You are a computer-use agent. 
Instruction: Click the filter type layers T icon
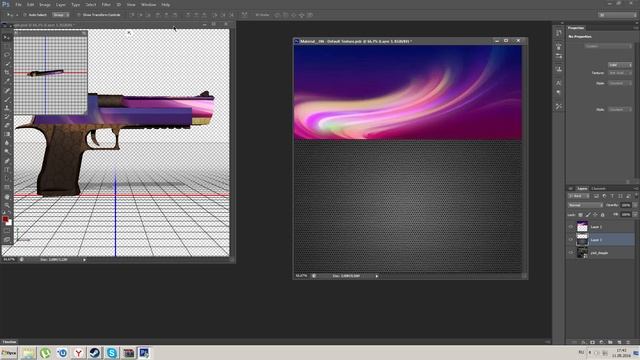[612, 196]
